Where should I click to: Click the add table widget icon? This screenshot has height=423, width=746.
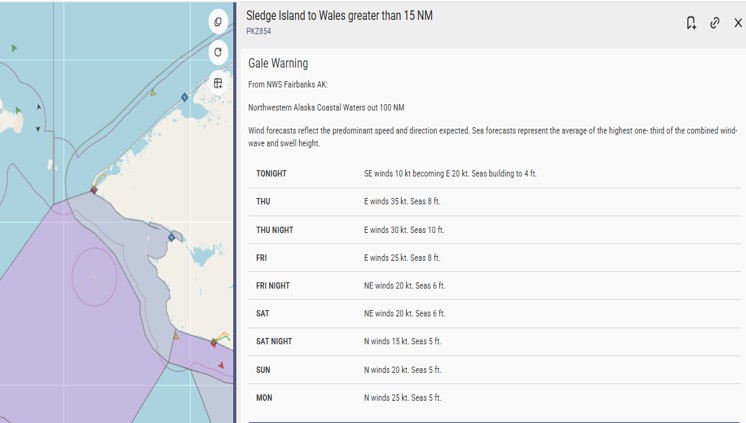[x=218, y=83]
